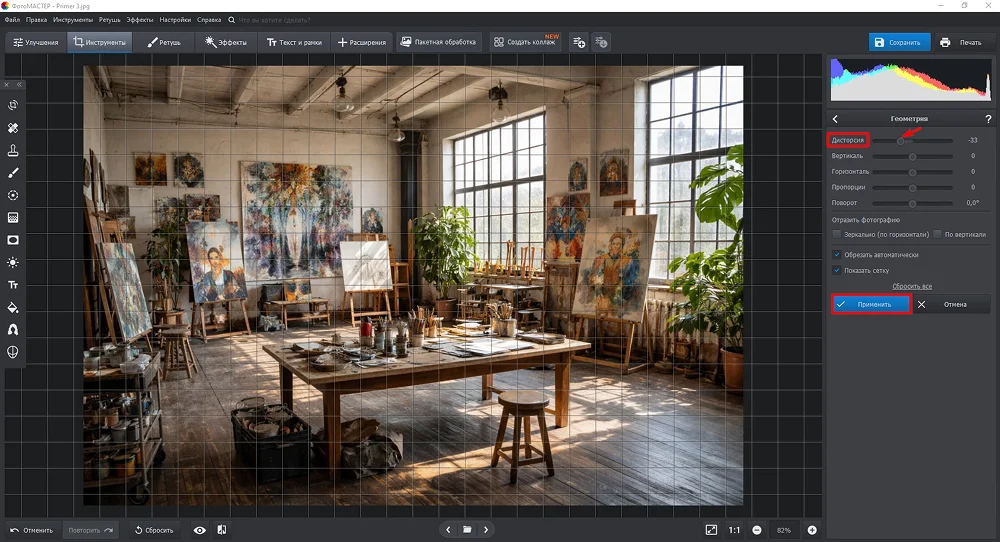Open the Настройки menu
The height and width of the screenshot is (542, 1000).
click(175, 20)
